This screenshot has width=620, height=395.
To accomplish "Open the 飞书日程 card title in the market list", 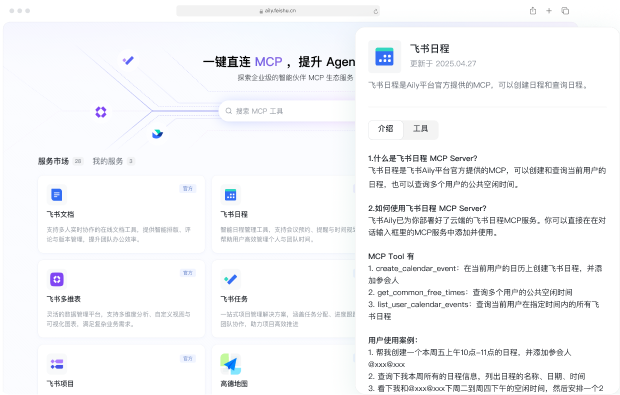I will tap(234, 214).
